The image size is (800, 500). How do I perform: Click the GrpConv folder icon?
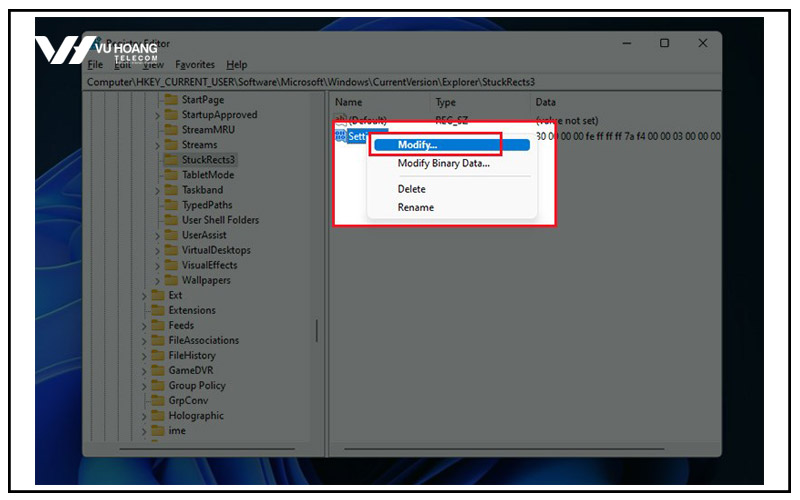coord(158,401)
